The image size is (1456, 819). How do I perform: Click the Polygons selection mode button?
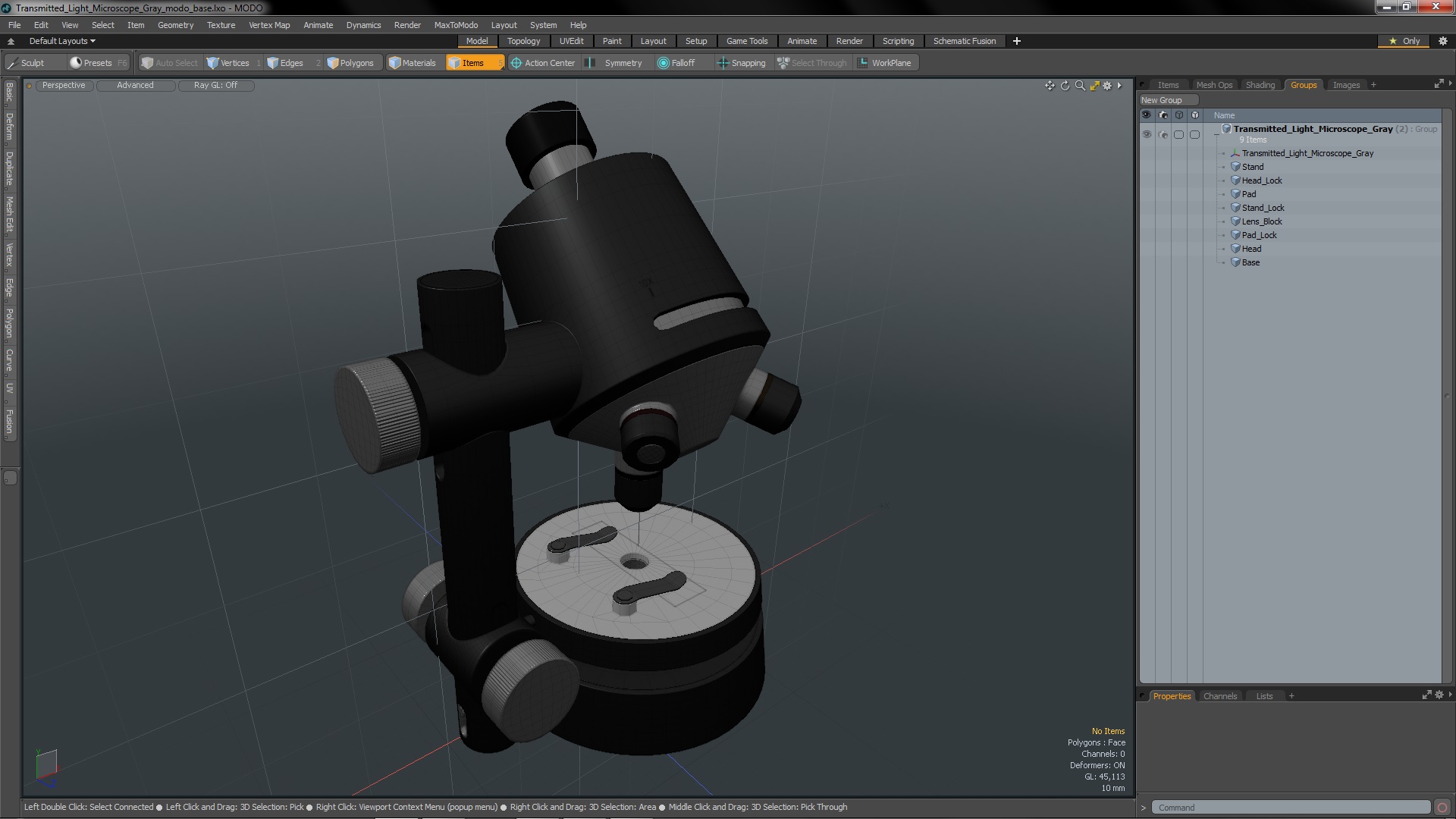pos(350,63)
